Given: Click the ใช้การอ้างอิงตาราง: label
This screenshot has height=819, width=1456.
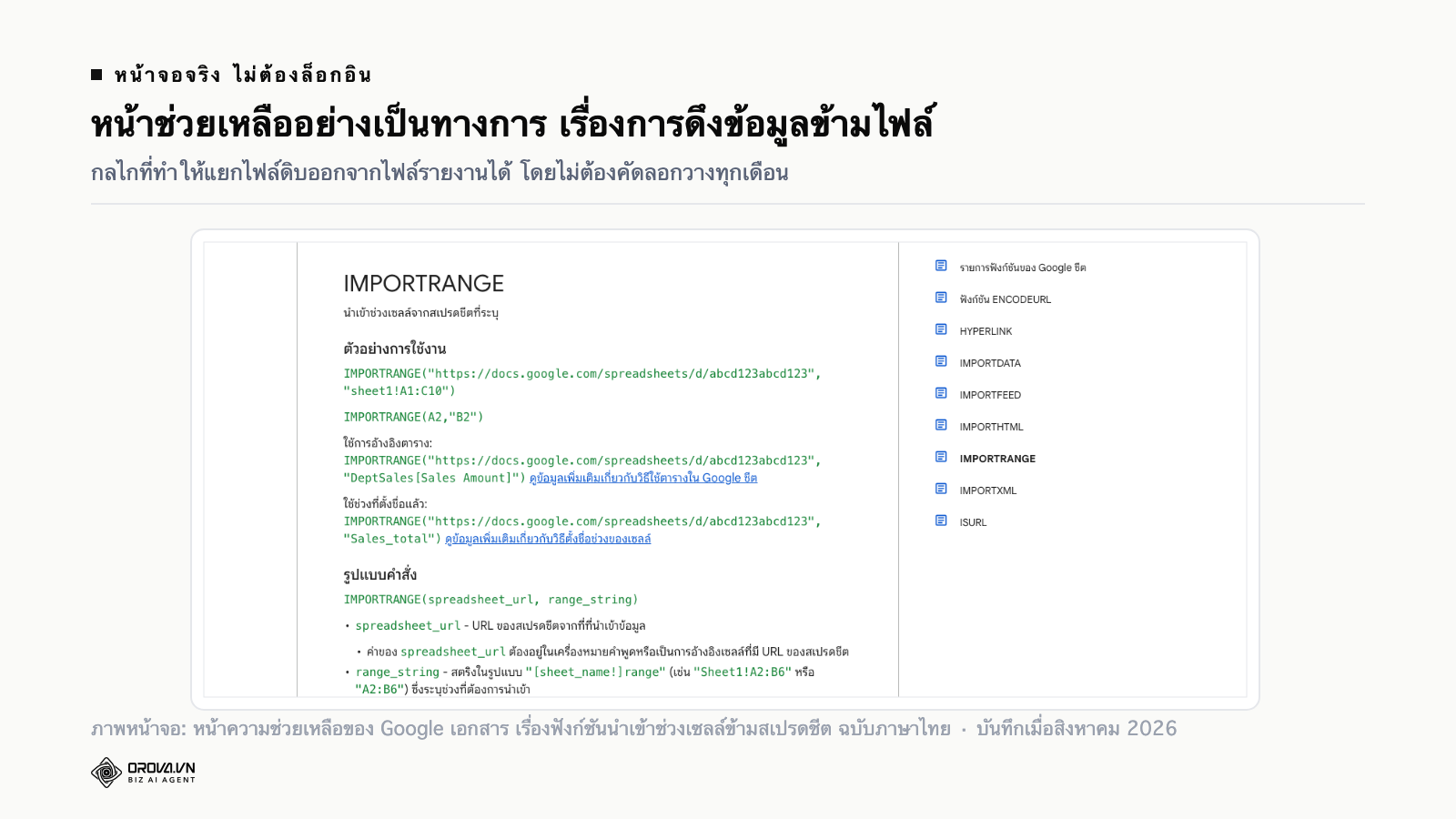Looking at the screenshot, I should (x=388, y=443).
